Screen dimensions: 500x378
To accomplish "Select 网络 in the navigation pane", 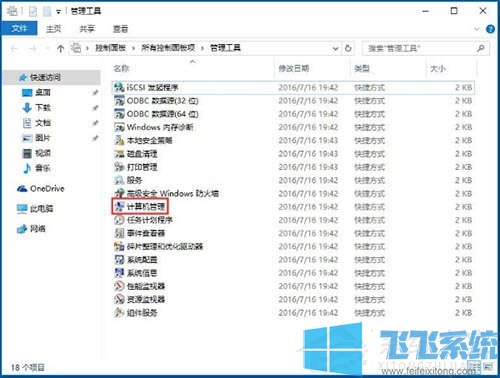I will (38, 229).
